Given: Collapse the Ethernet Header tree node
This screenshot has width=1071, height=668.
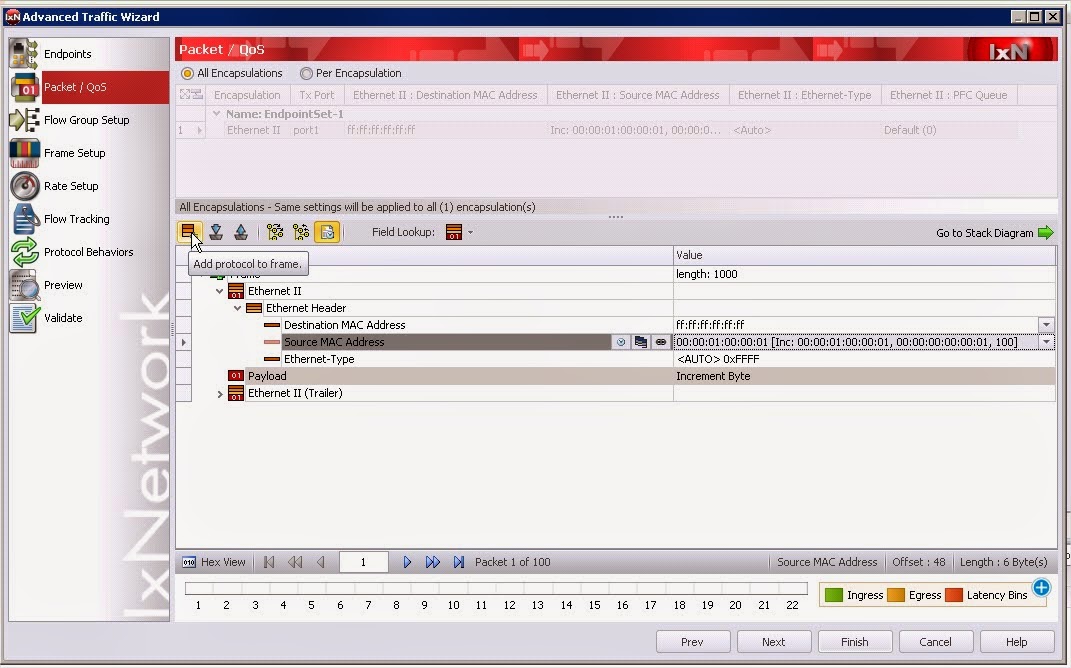Looking at the screenshot, I should point(237,308).
